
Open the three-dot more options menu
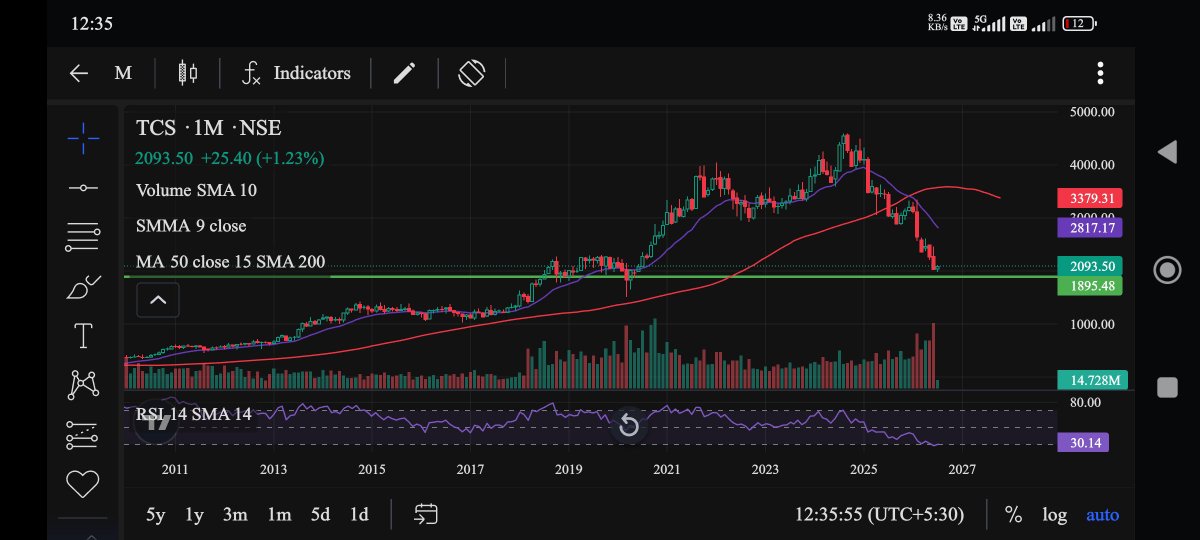click(x=1100, y=73)
